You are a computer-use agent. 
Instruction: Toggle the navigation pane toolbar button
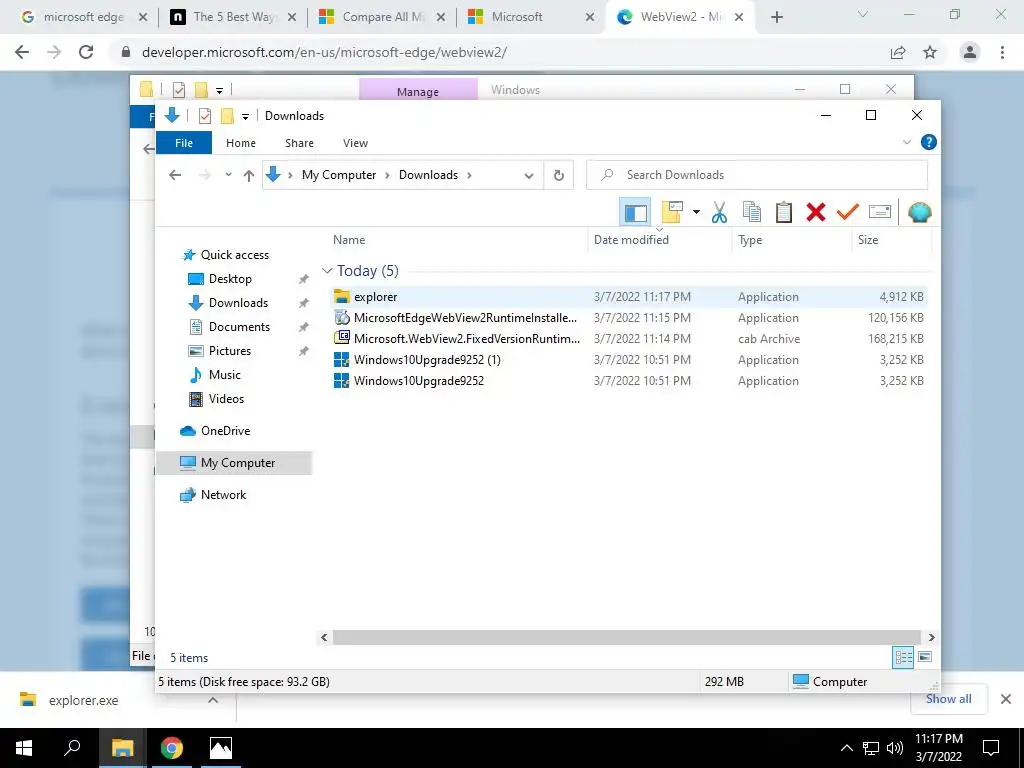(635, 212)
